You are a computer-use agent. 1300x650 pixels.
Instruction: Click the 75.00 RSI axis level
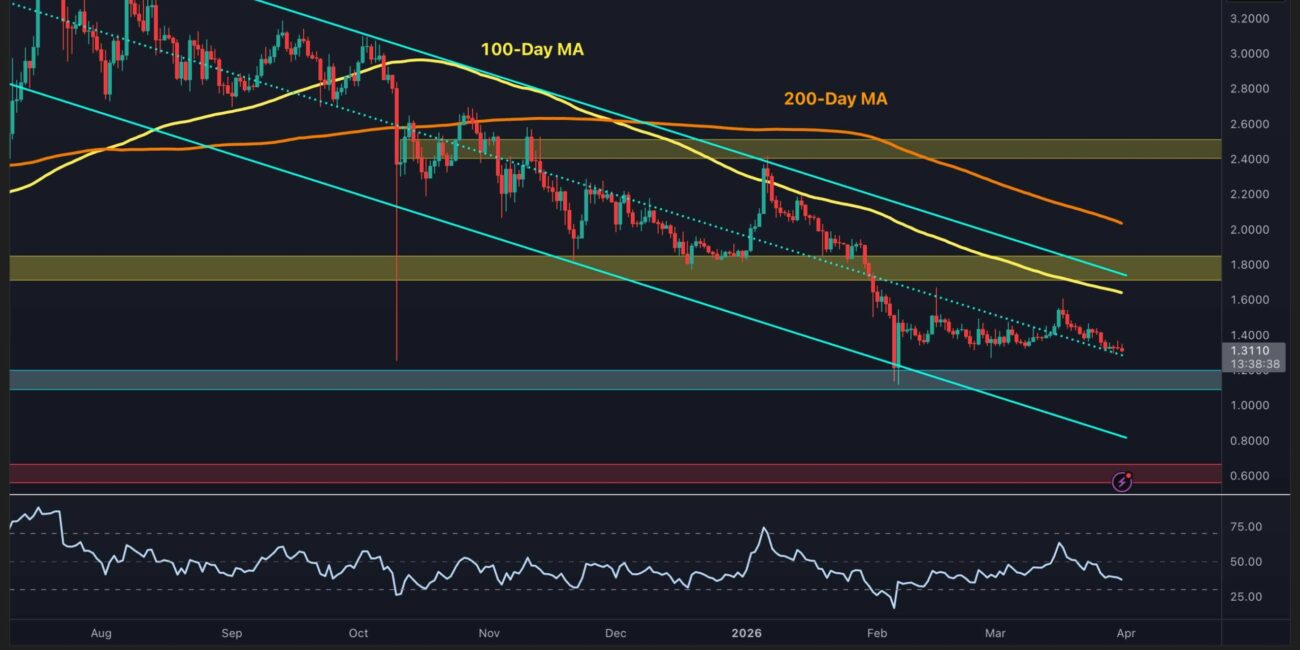pyautogui.click(x=1246, y=527)
